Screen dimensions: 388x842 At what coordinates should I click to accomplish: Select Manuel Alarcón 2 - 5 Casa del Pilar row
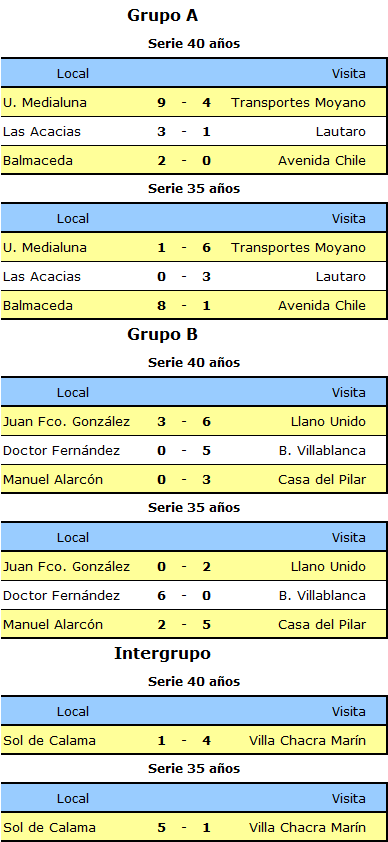[194, 625]
